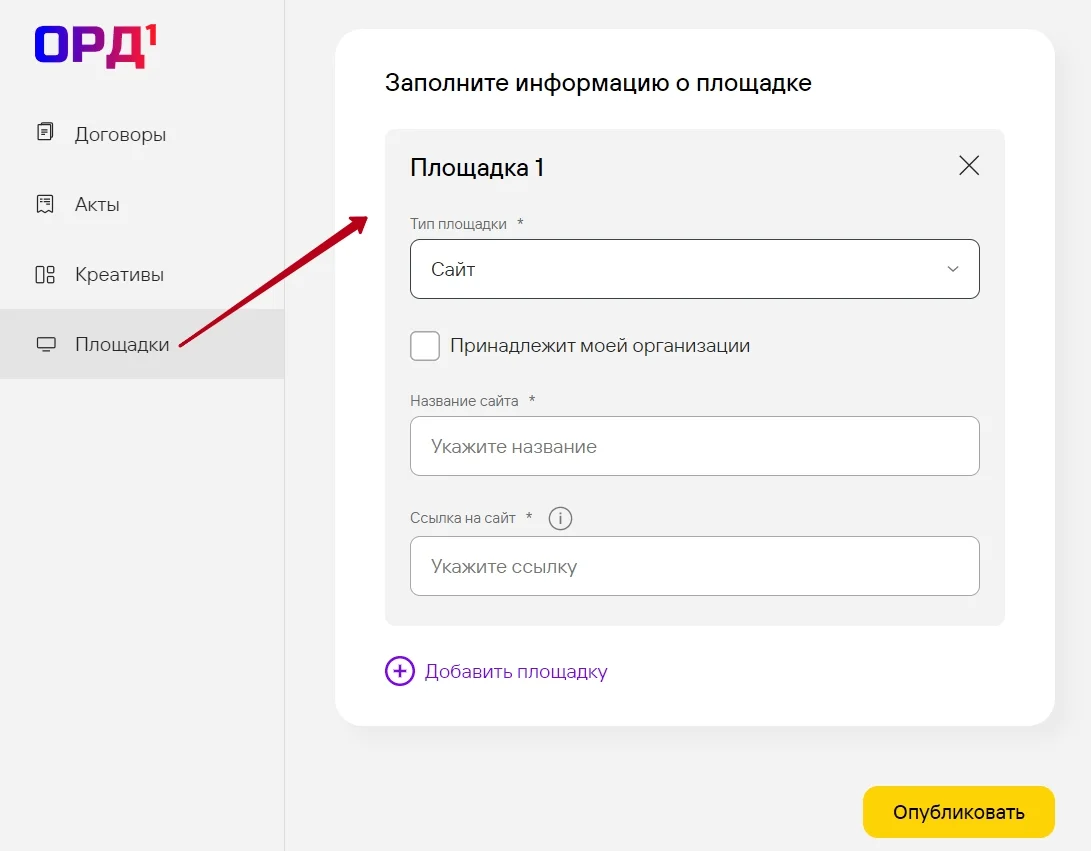
Task: Click the Добавить площадку link
Action: coord(516,672)
